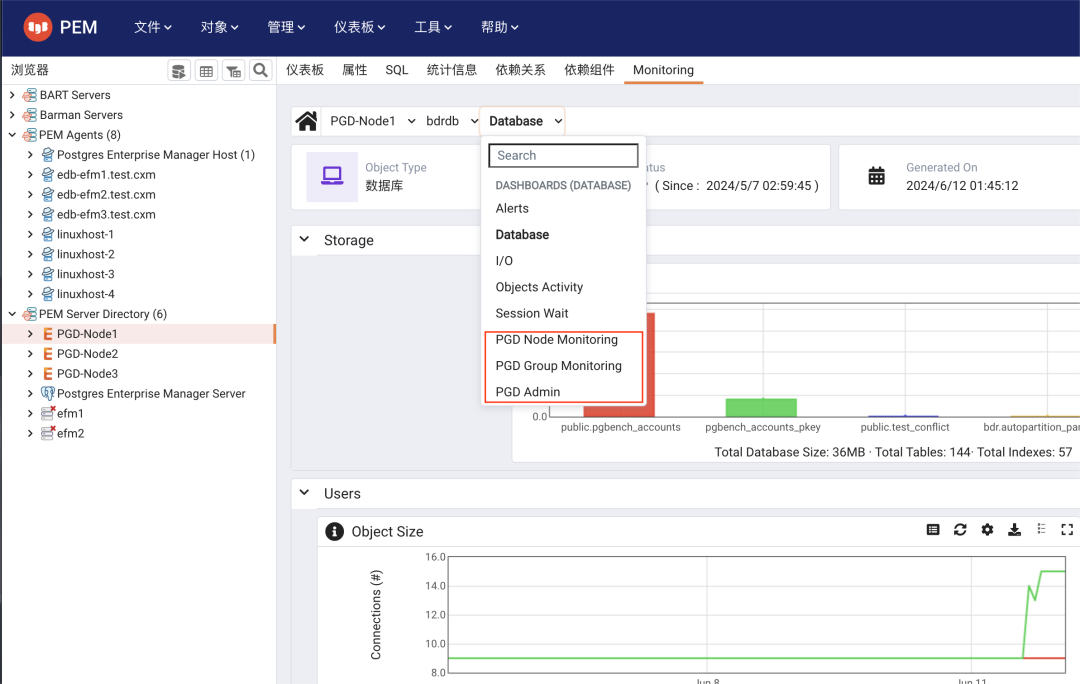This screenshot has width=1080, height=684.
Task: Open the PGD-Node1 server dropdown
Action: 373,121
